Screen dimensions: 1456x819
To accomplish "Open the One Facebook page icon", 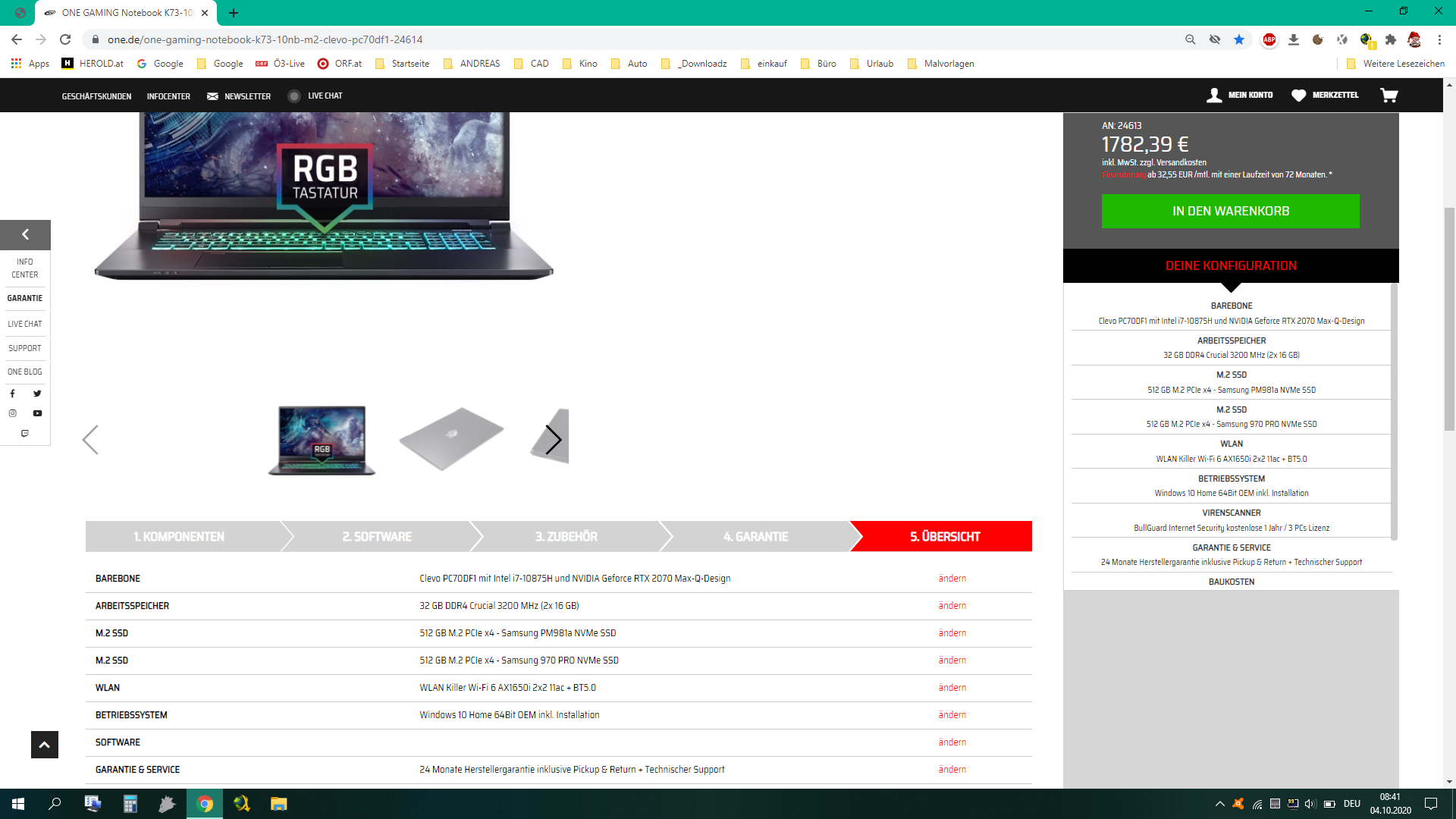I will click(x=13, y=394).
